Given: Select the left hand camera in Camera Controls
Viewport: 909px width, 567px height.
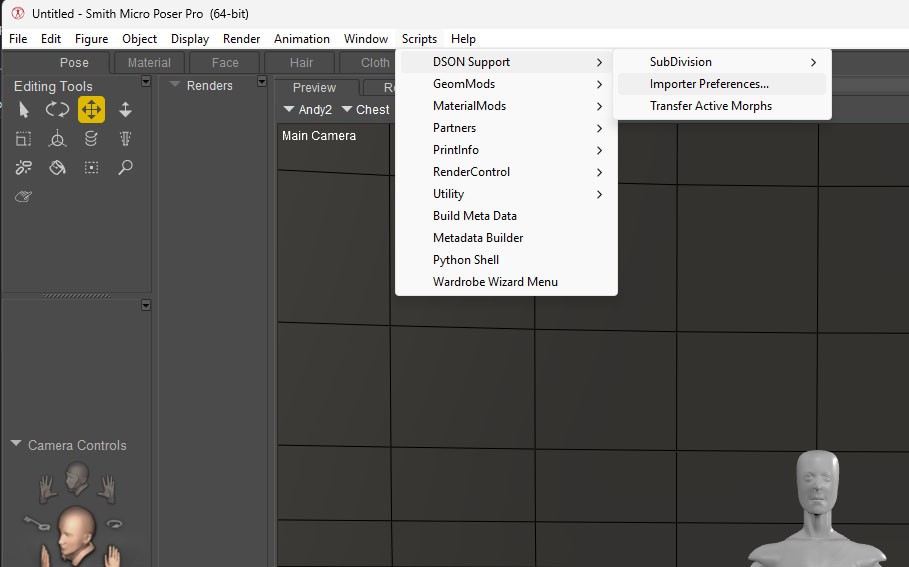Looking at the screenshot, I should point(47,488).
